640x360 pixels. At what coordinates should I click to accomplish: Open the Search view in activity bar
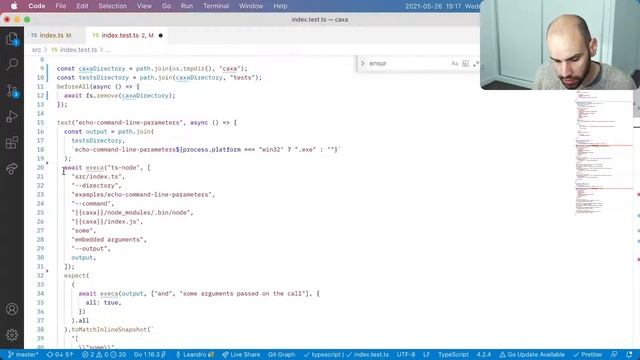[x=12, y=64]
